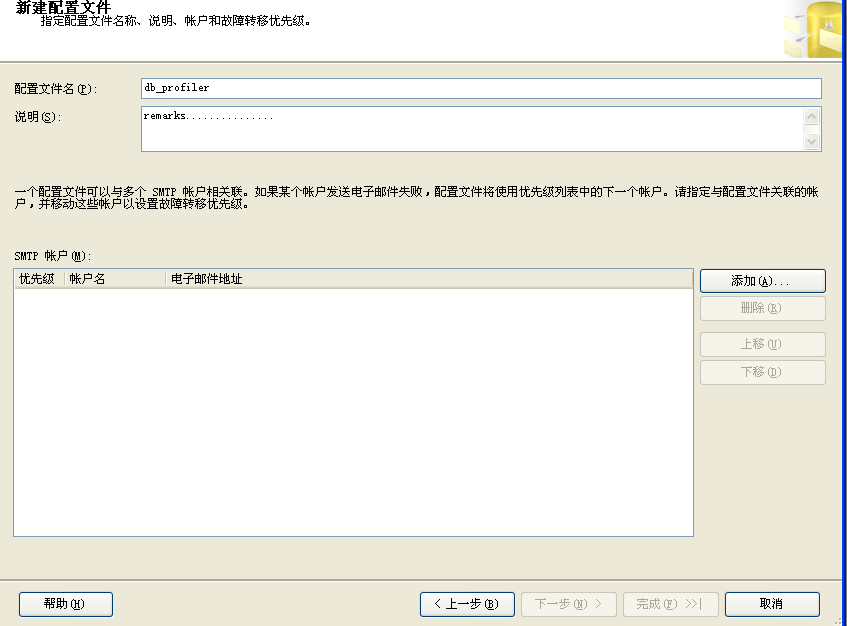Go back with the 上一步(B) button

point(467,604)
